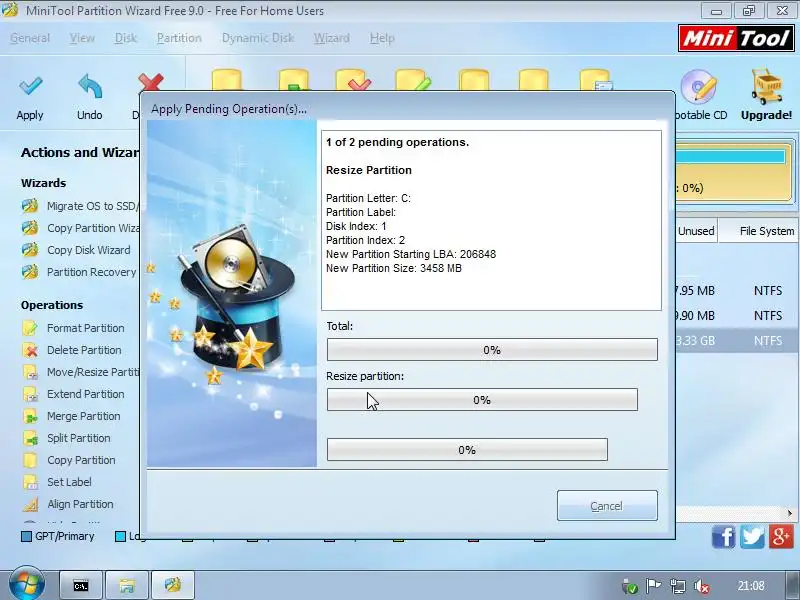Click Split Partition icon
800x600 pixels.
30,438
